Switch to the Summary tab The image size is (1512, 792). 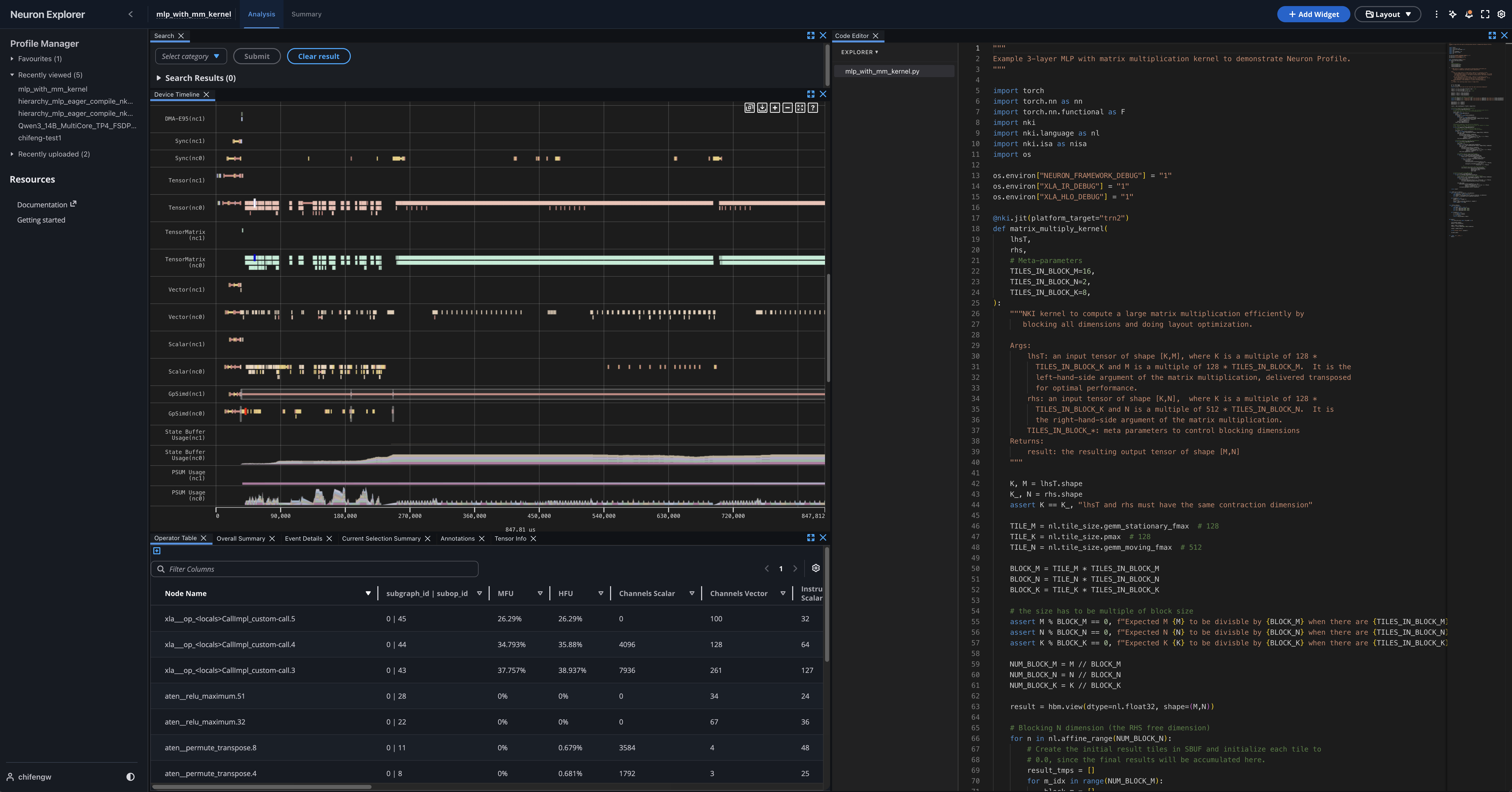[306, 14]
